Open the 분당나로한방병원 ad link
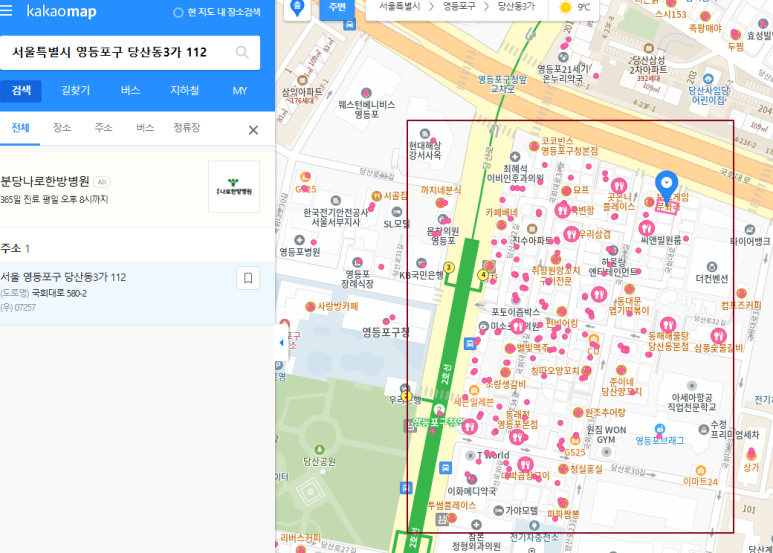This screenshot has height=553, width=773. [45, 181]
